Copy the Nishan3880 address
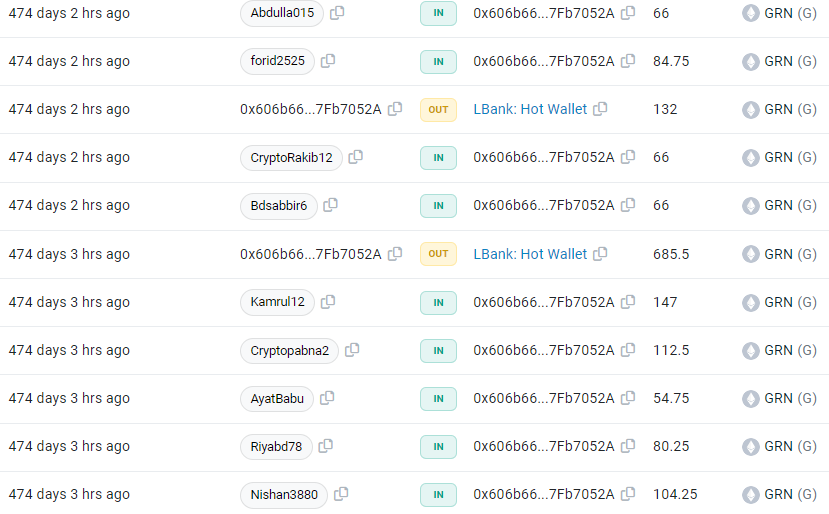 (x=341, y=494)
